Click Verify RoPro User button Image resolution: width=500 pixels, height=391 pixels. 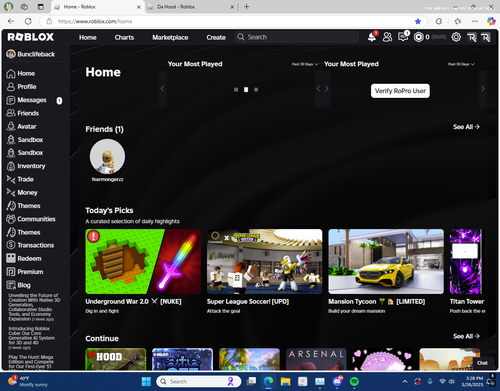point(400,91)
